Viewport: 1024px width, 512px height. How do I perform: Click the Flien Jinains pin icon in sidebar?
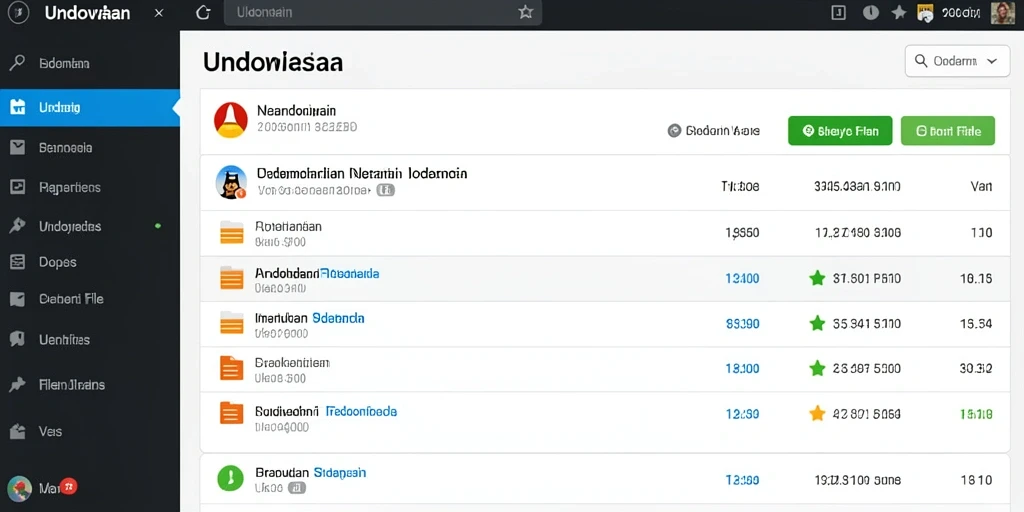18,385
